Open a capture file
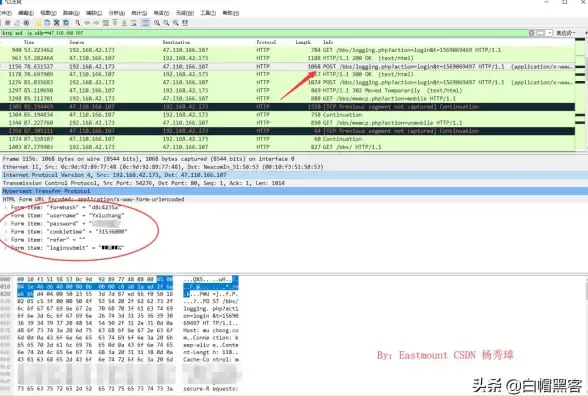588x396 pixels. coord(38,23)
